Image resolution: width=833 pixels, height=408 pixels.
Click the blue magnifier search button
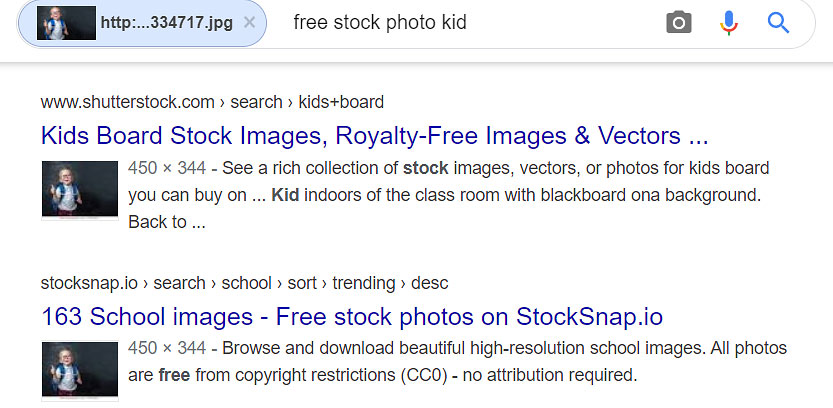coord(778,23)
